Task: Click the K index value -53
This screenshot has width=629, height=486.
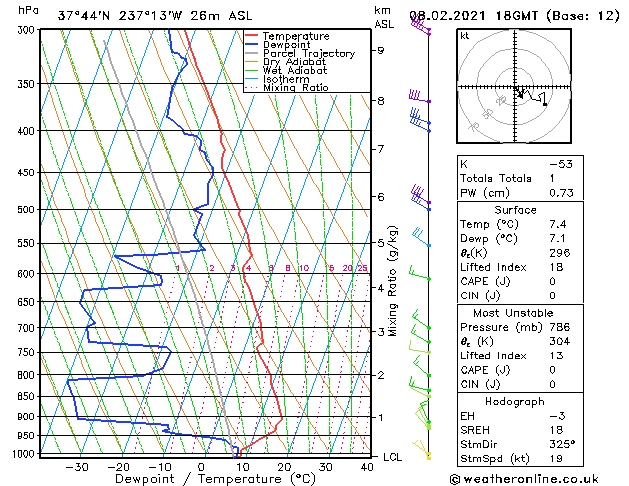Action: [561, 164]
